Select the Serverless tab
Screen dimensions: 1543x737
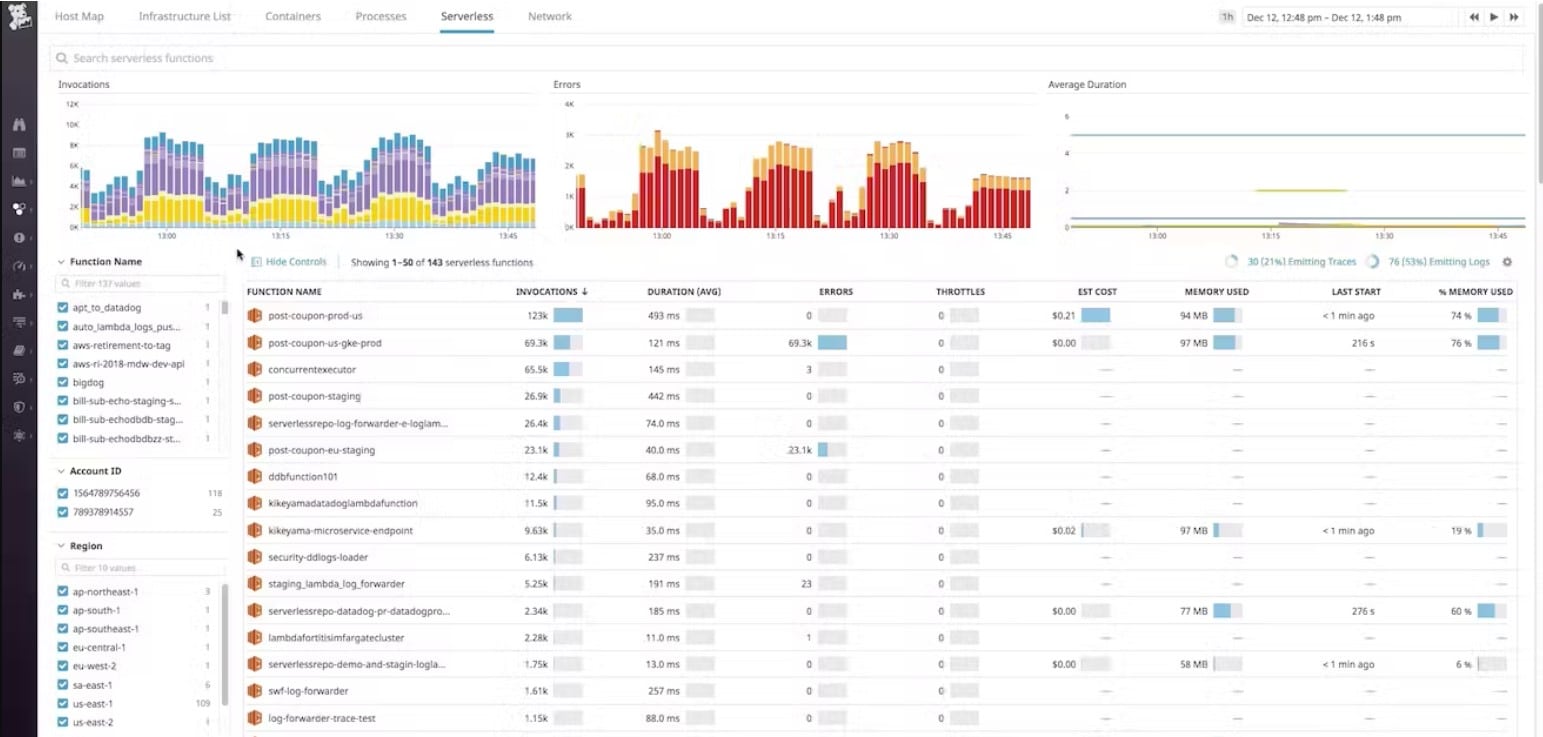click(467, 16)
